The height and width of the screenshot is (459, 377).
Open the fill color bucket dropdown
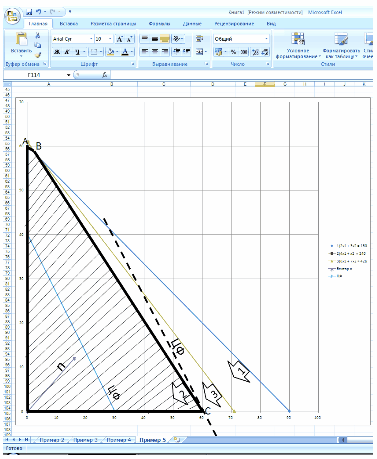[x=117, y=52]
